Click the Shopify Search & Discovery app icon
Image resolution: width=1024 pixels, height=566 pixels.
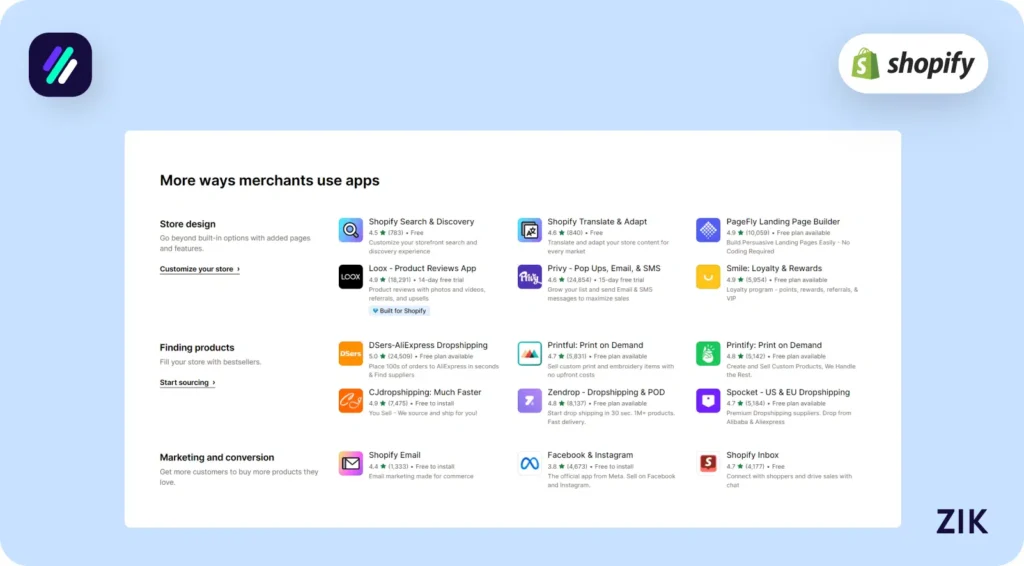351,230
